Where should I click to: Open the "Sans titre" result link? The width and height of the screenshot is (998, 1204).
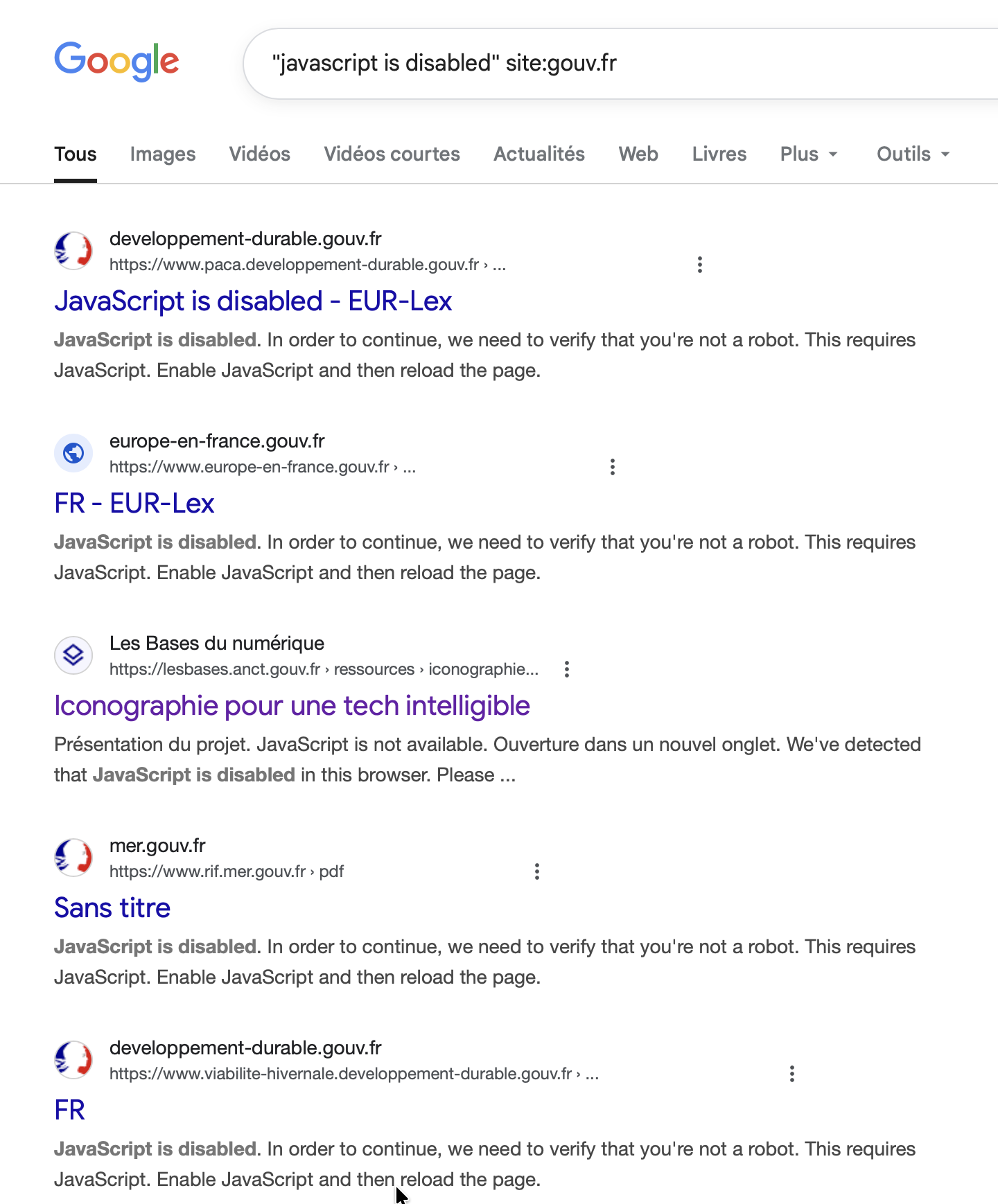click(112, 908)
